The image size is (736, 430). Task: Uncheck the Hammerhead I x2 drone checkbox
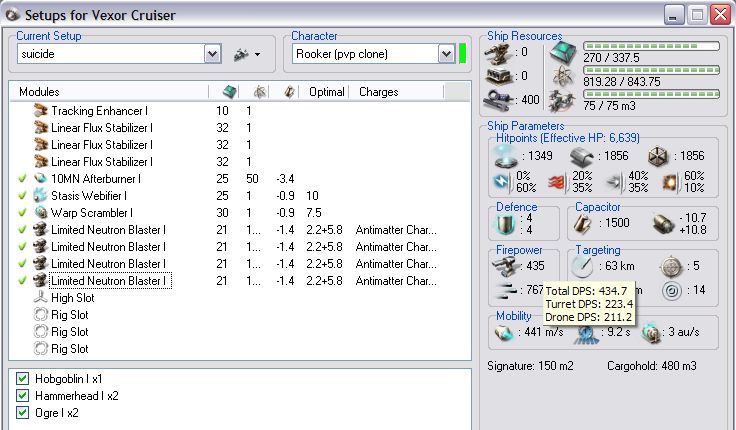coord(22,395)
